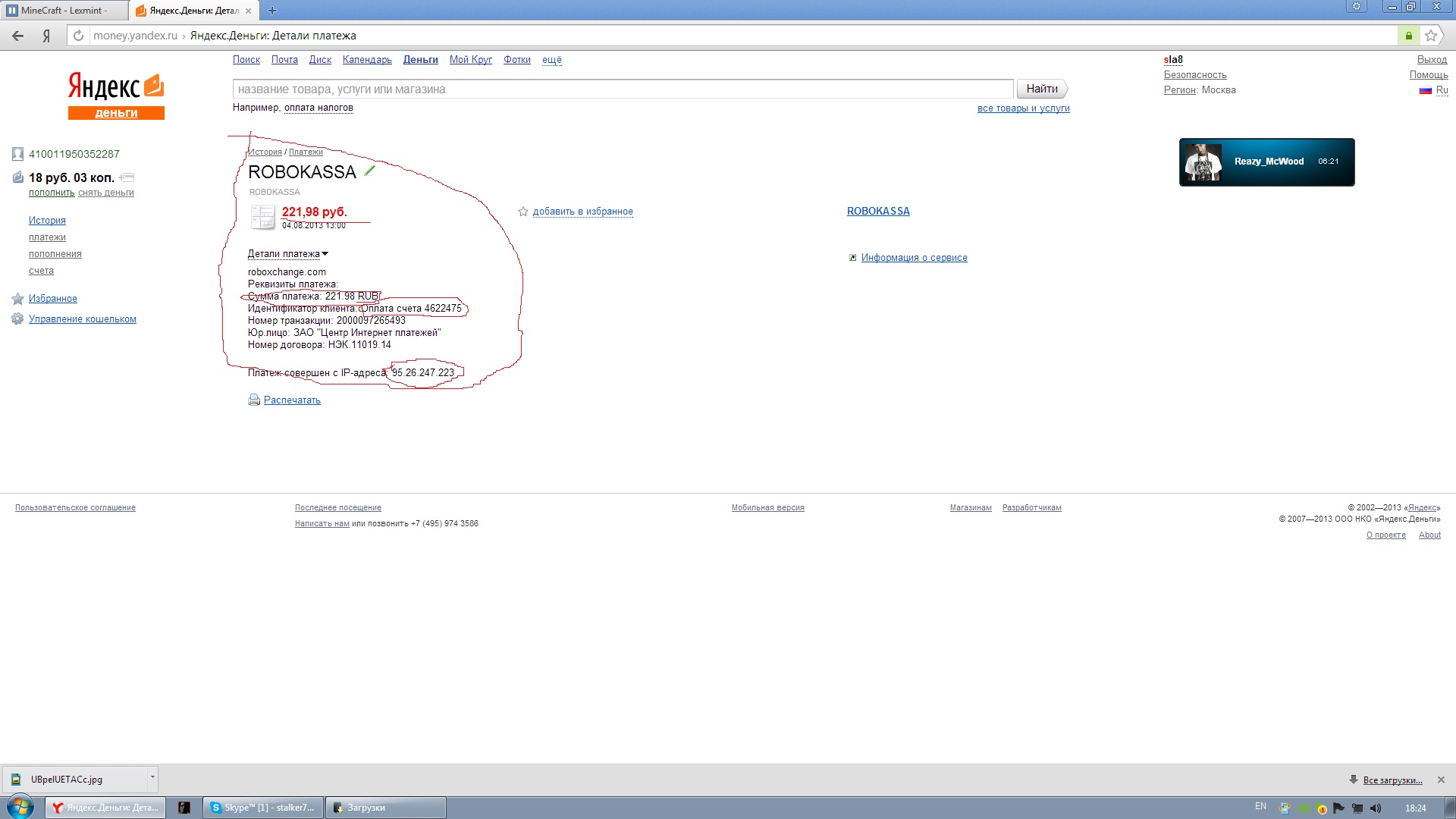Click the black app icon in taskbar
The width and height of the screenshot is (1456, 819).
pos(184,808)
